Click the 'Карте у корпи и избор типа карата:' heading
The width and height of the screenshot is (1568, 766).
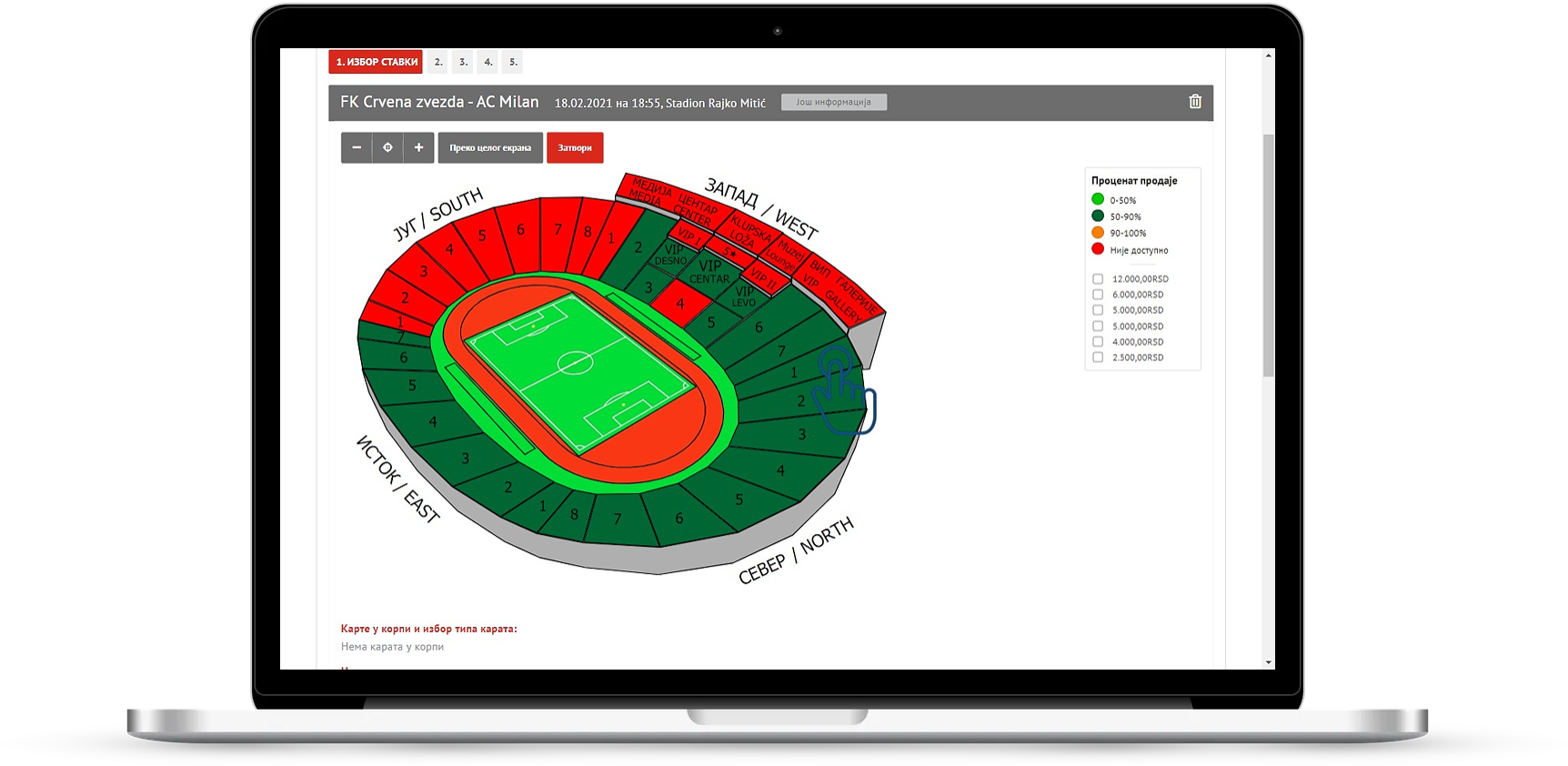click(x=428, y=629)
